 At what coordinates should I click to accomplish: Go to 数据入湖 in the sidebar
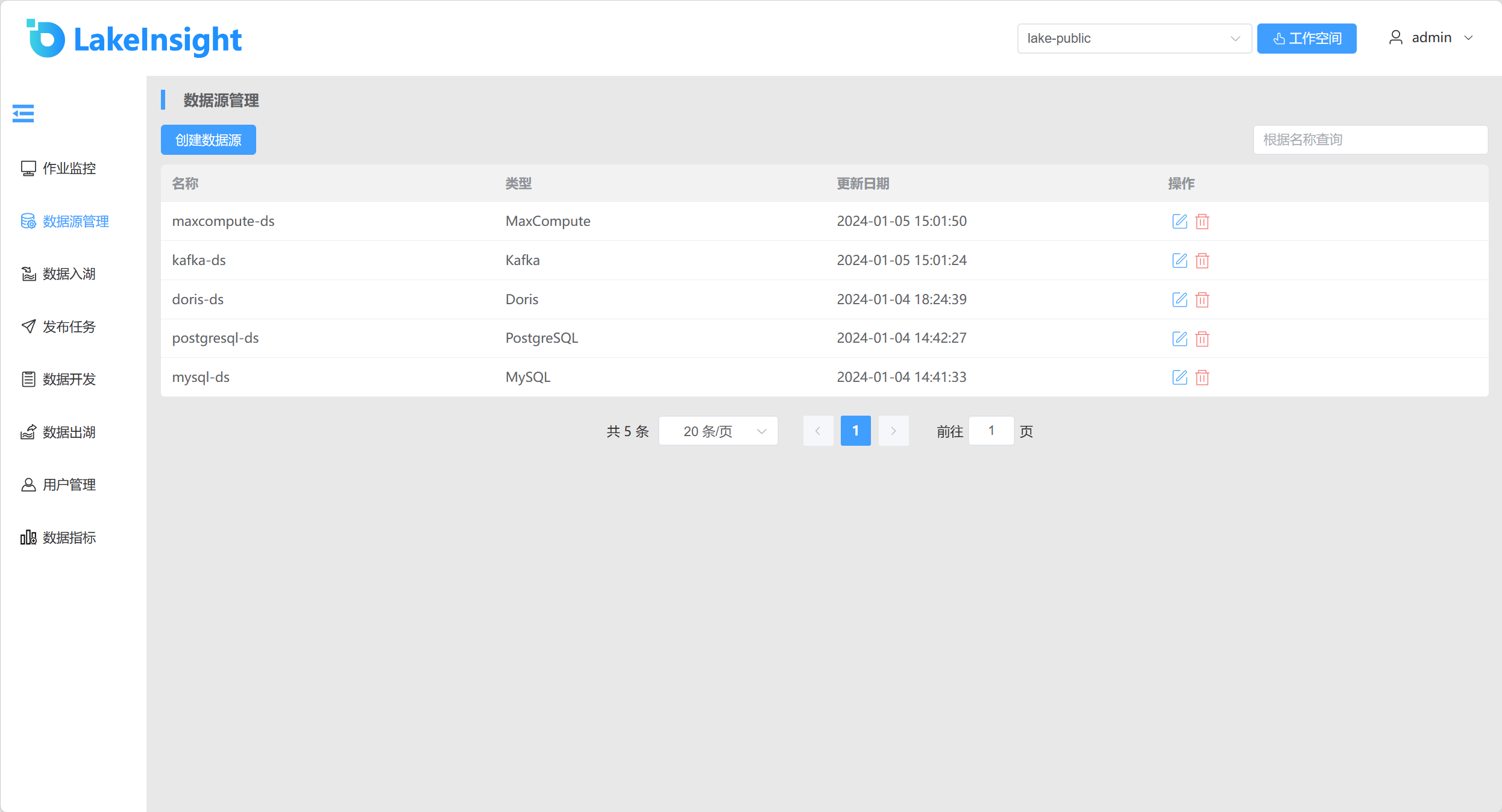(69, 274)
